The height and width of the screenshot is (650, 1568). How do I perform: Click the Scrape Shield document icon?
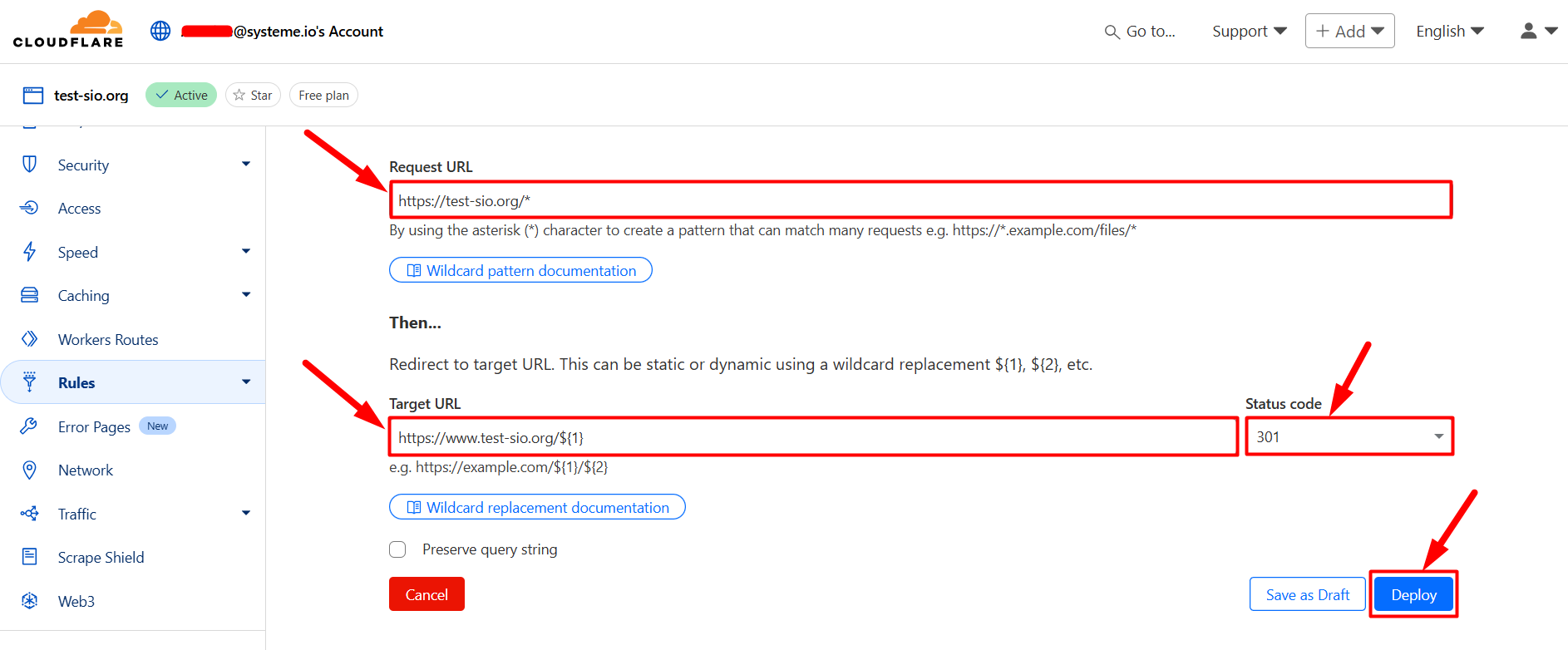tap(29, 557)
